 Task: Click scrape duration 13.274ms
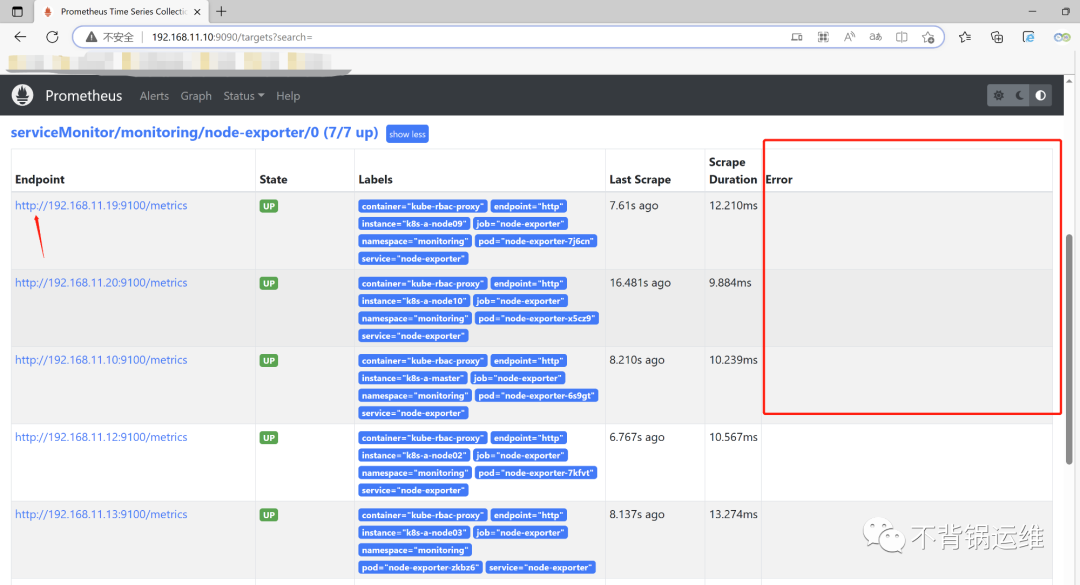[734, 514]
